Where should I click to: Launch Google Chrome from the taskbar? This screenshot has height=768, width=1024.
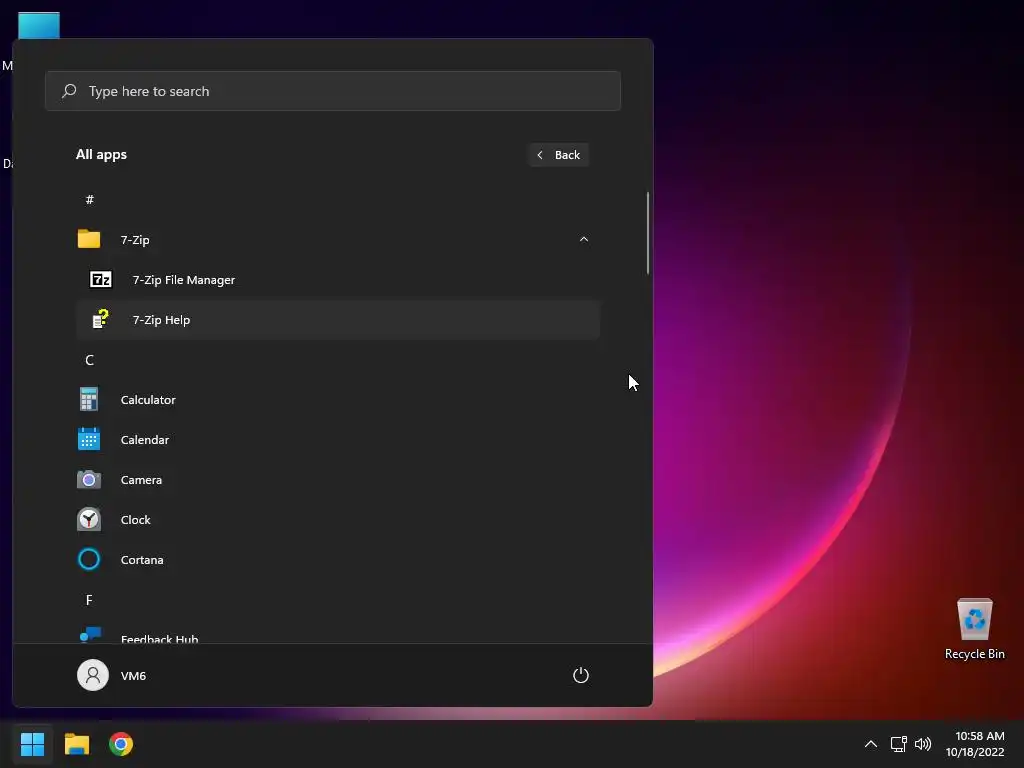pyautogui.click(x=121, y=744)
